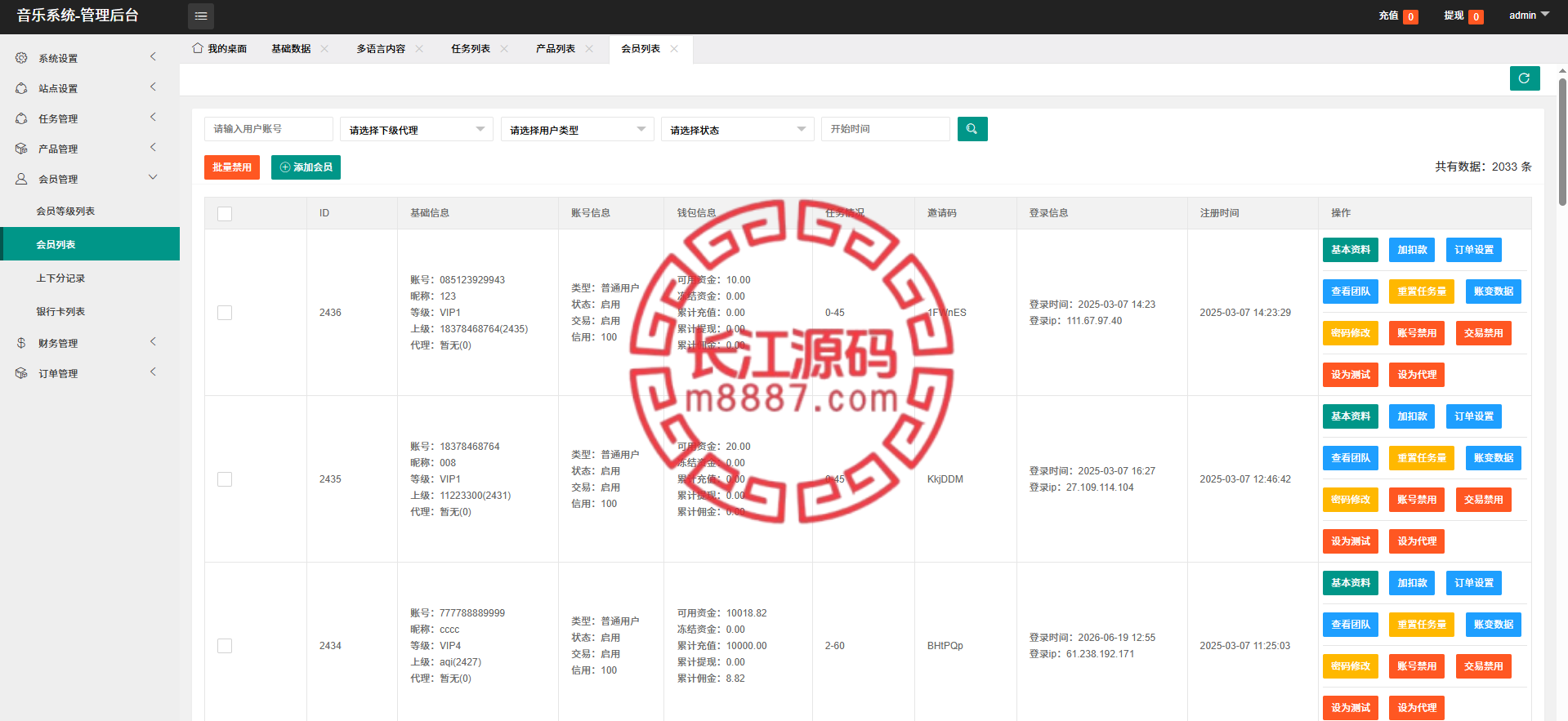Expand the 订单管理 menu chevron
This screenshot has height=721, width=1568.
pyautogui.click(x=153, y=372)
